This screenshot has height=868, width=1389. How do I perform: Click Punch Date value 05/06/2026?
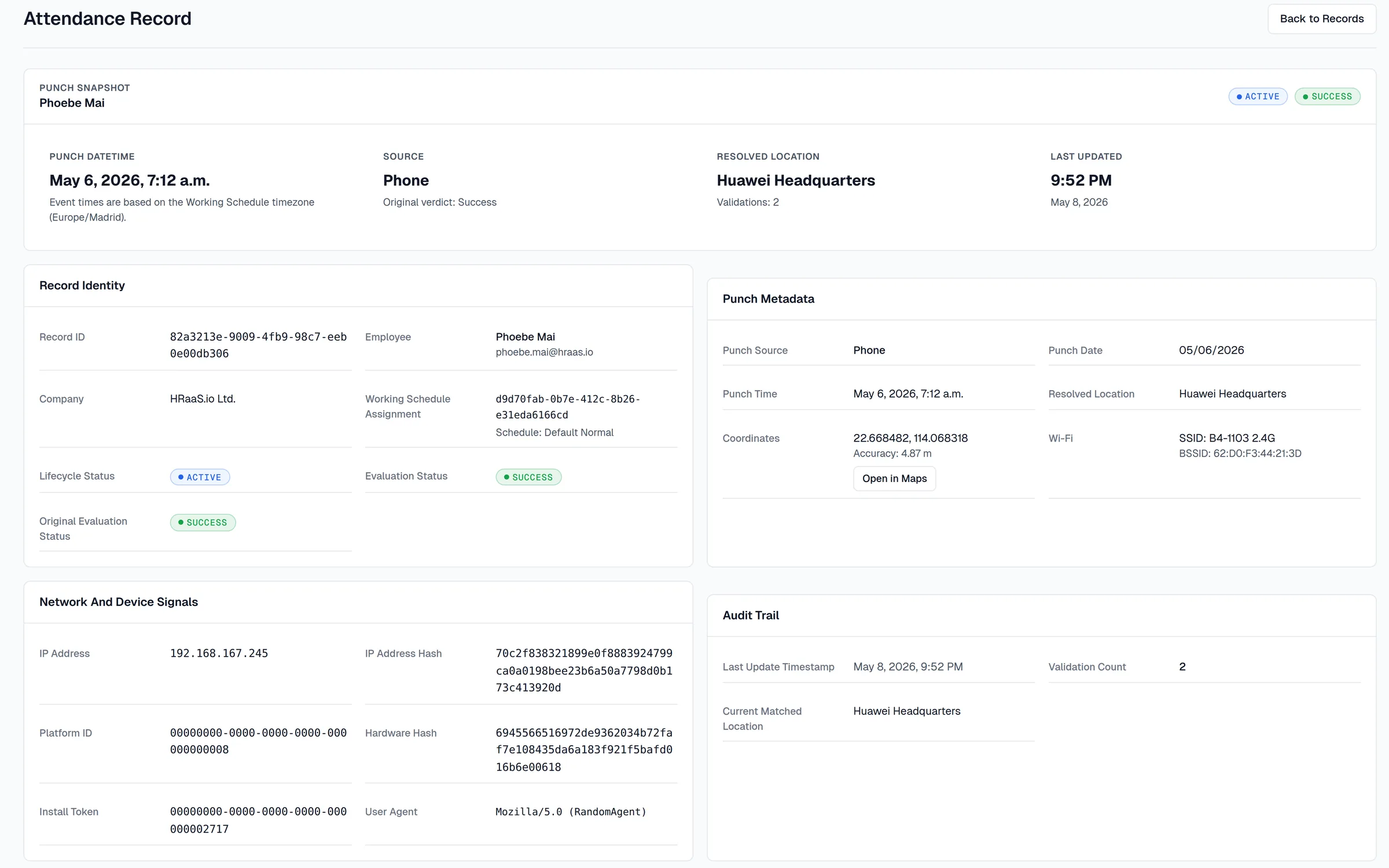point(1211,350)
